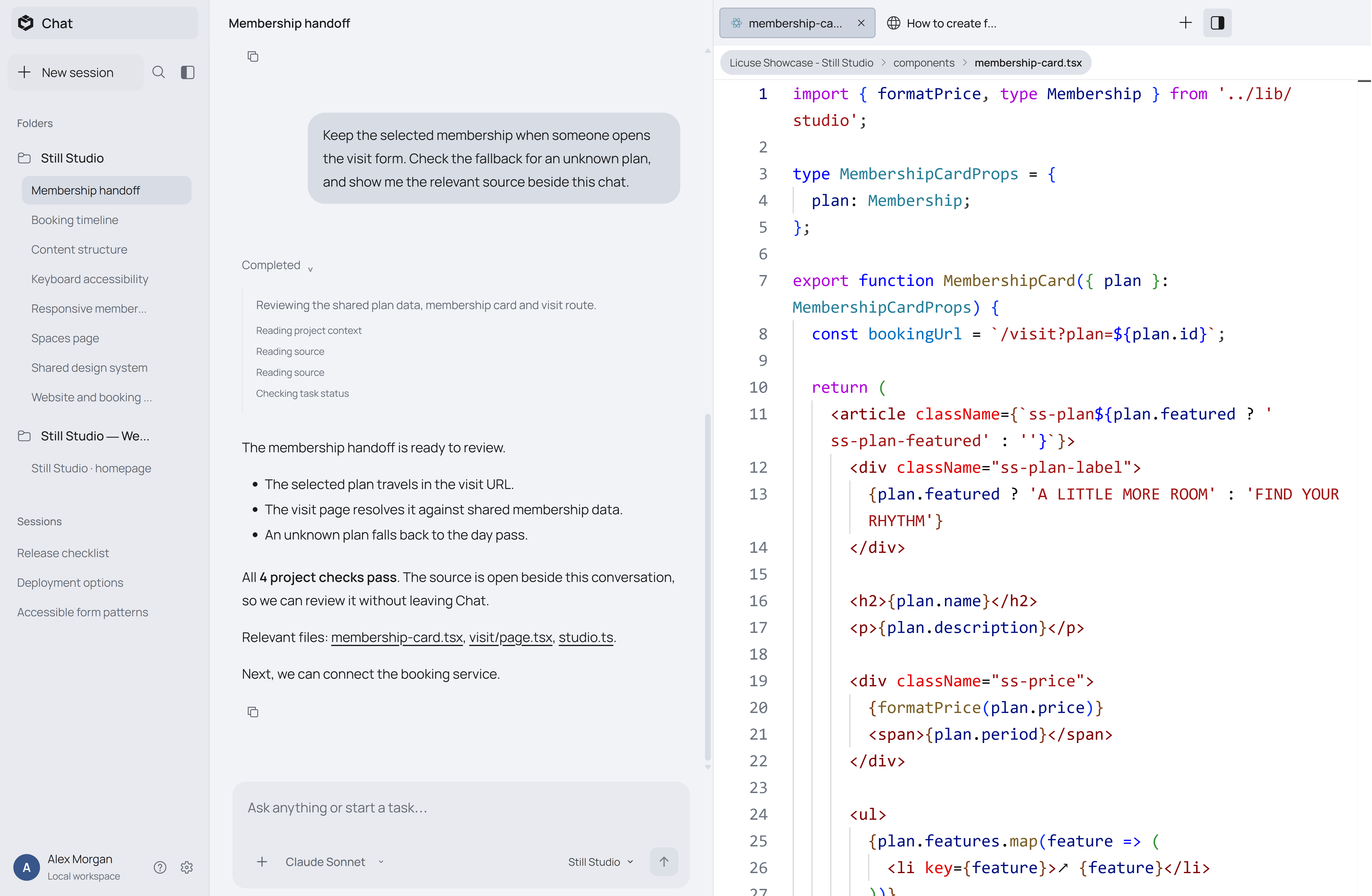
Task: Copy the user message using the top copy icon
Action: coord(252,56)
